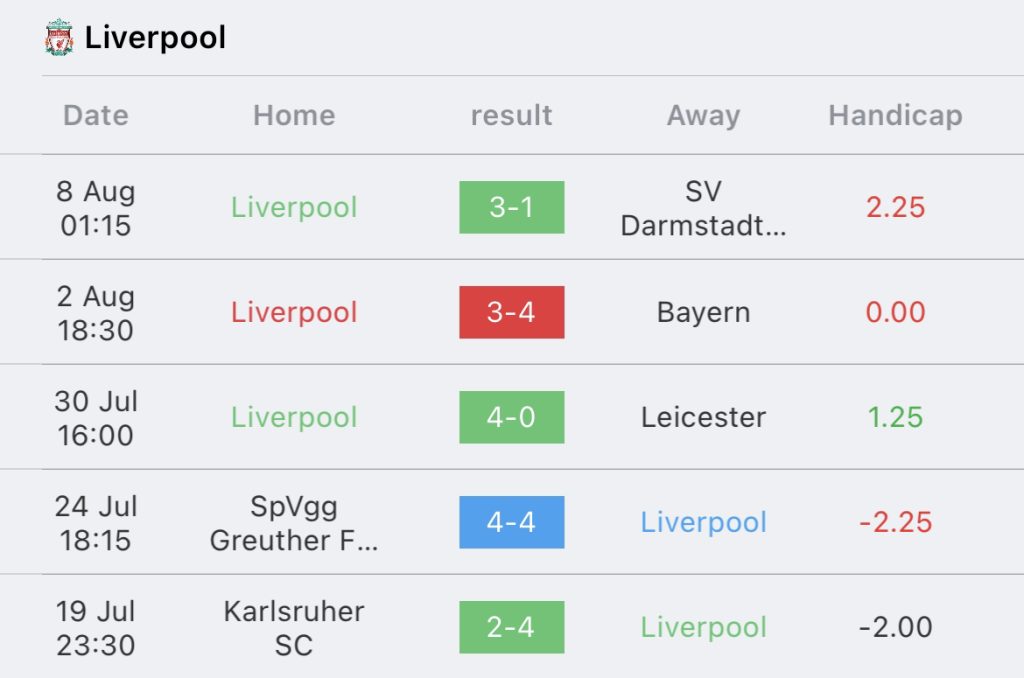The width and height of the screenshot is (1024, 678).
Task: Select the Home column header
Action: pos(295,116)
